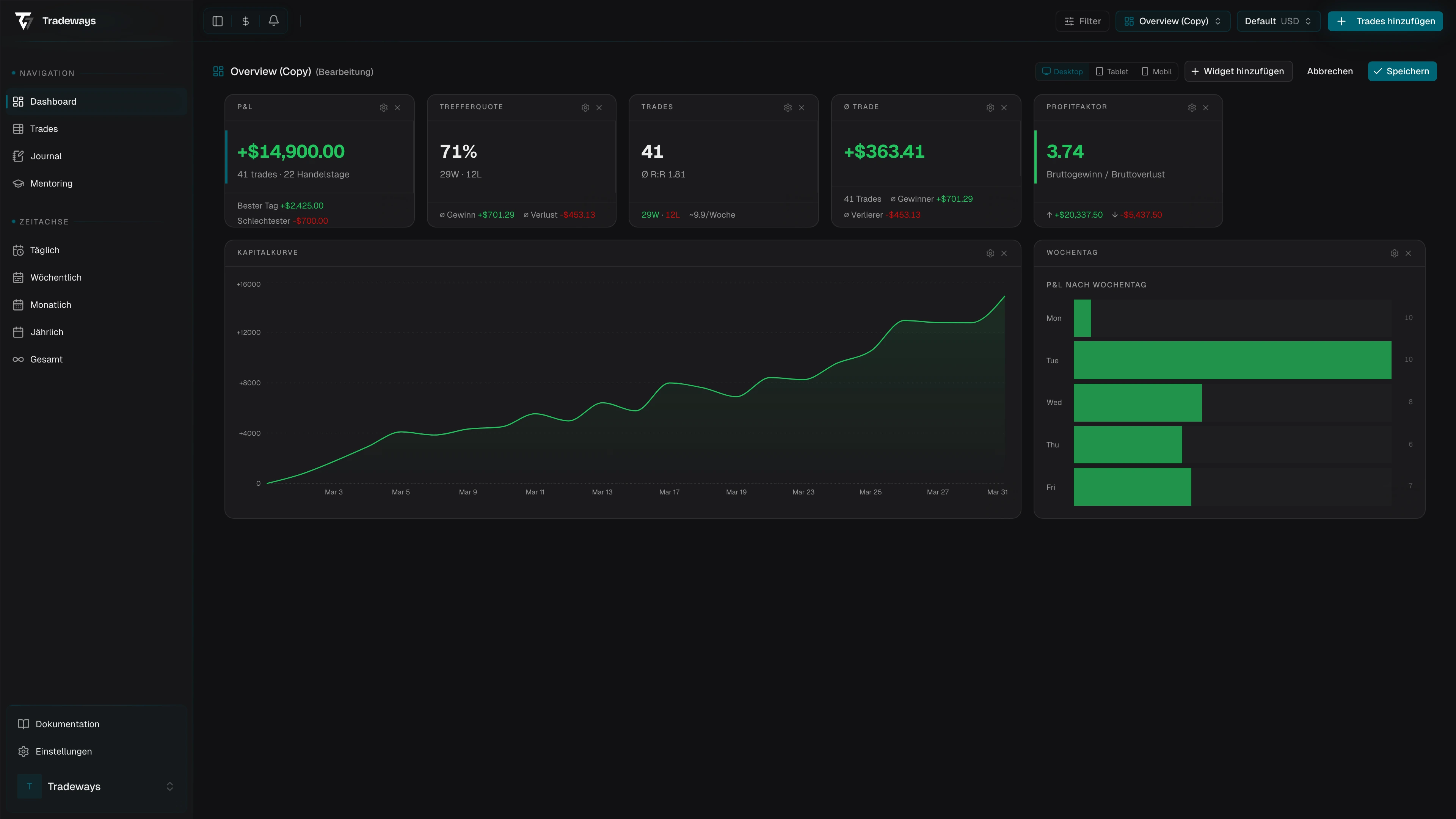Select Wöchentlich in the Zeitachse section
This screenshot has height=819, width=1456.
click(x=55, y=278)
